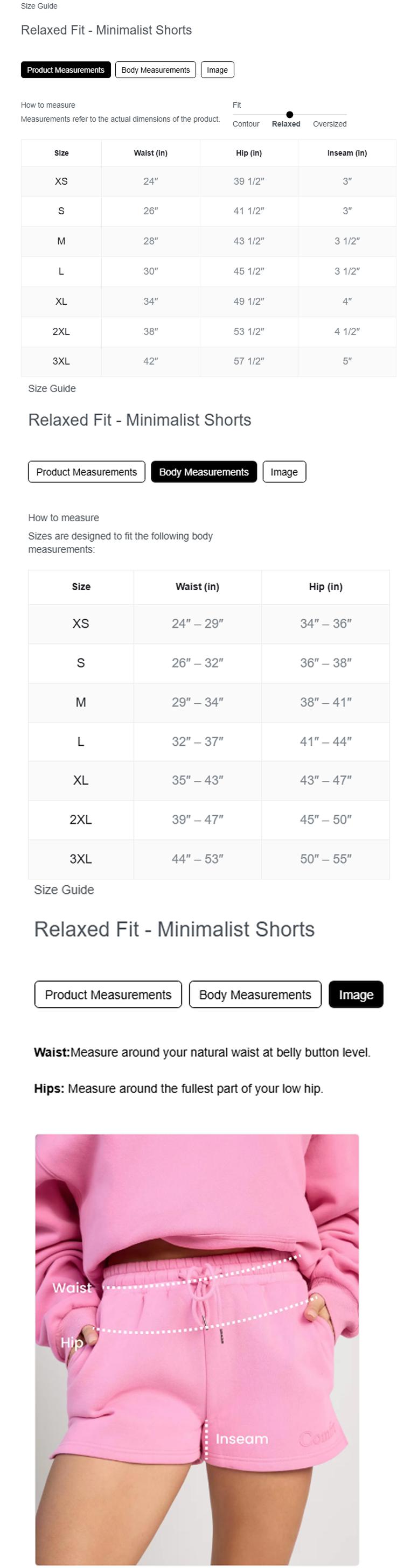Screen dimensions: 418x1568
Task: Switch to the Body Measurements tab
Action: pyautogui.click(x=155, y=69)
